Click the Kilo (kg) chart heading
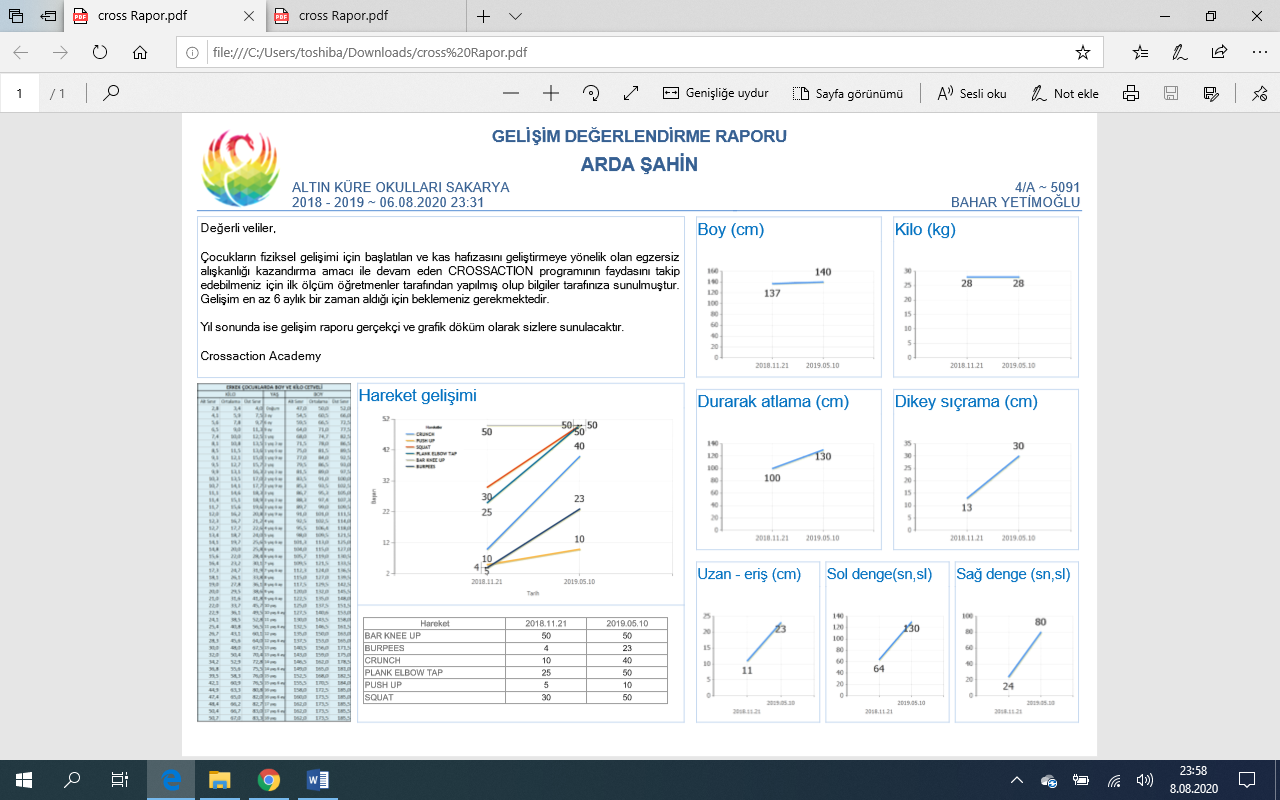This screenshot has height=800, width=1280. tap(925, 229)
